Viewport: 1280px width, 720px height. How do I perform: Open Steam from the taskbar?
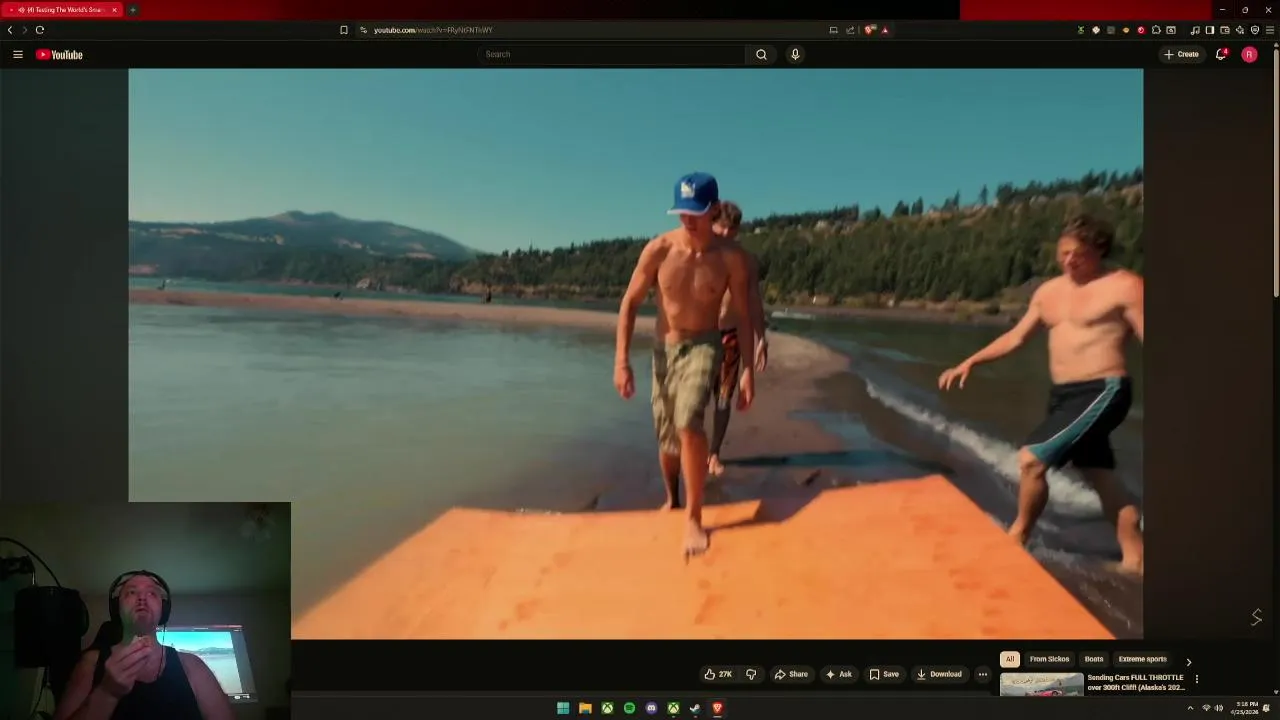695,708
